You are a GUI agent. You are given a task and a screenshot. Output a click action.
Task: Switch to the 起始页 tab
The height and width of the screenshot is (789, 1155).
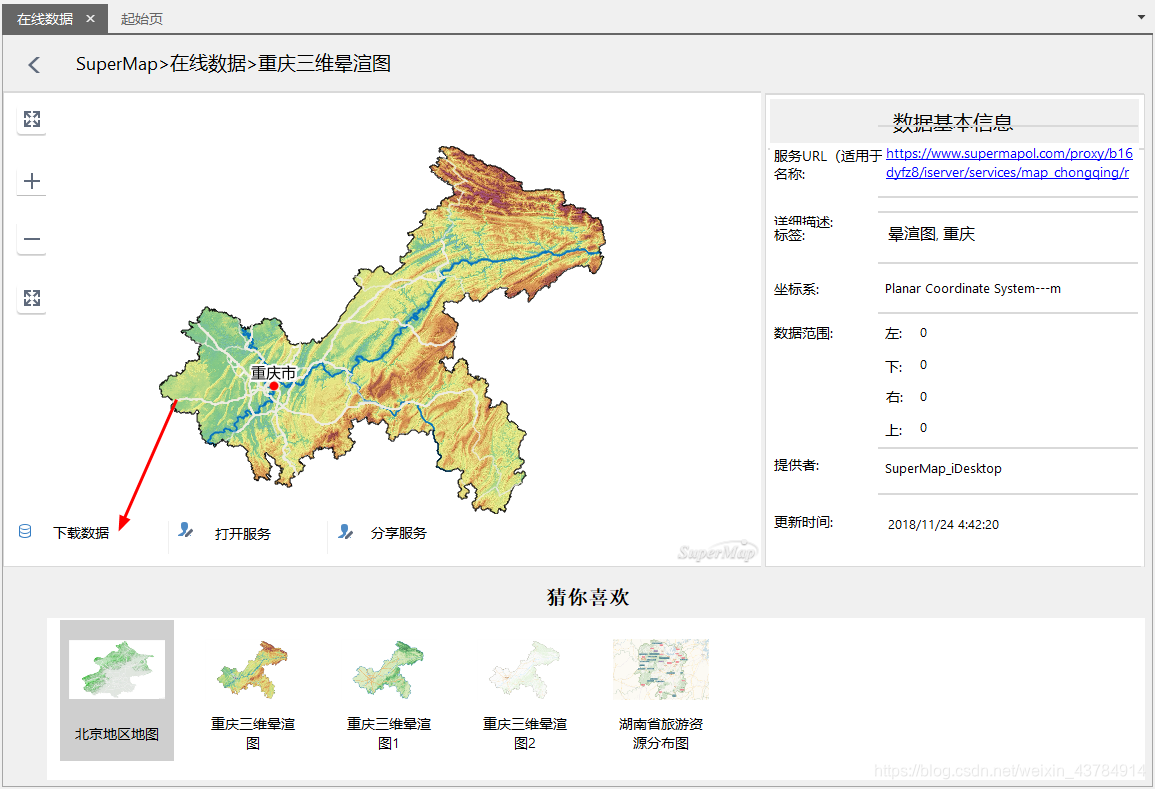(x=141, y=18)
